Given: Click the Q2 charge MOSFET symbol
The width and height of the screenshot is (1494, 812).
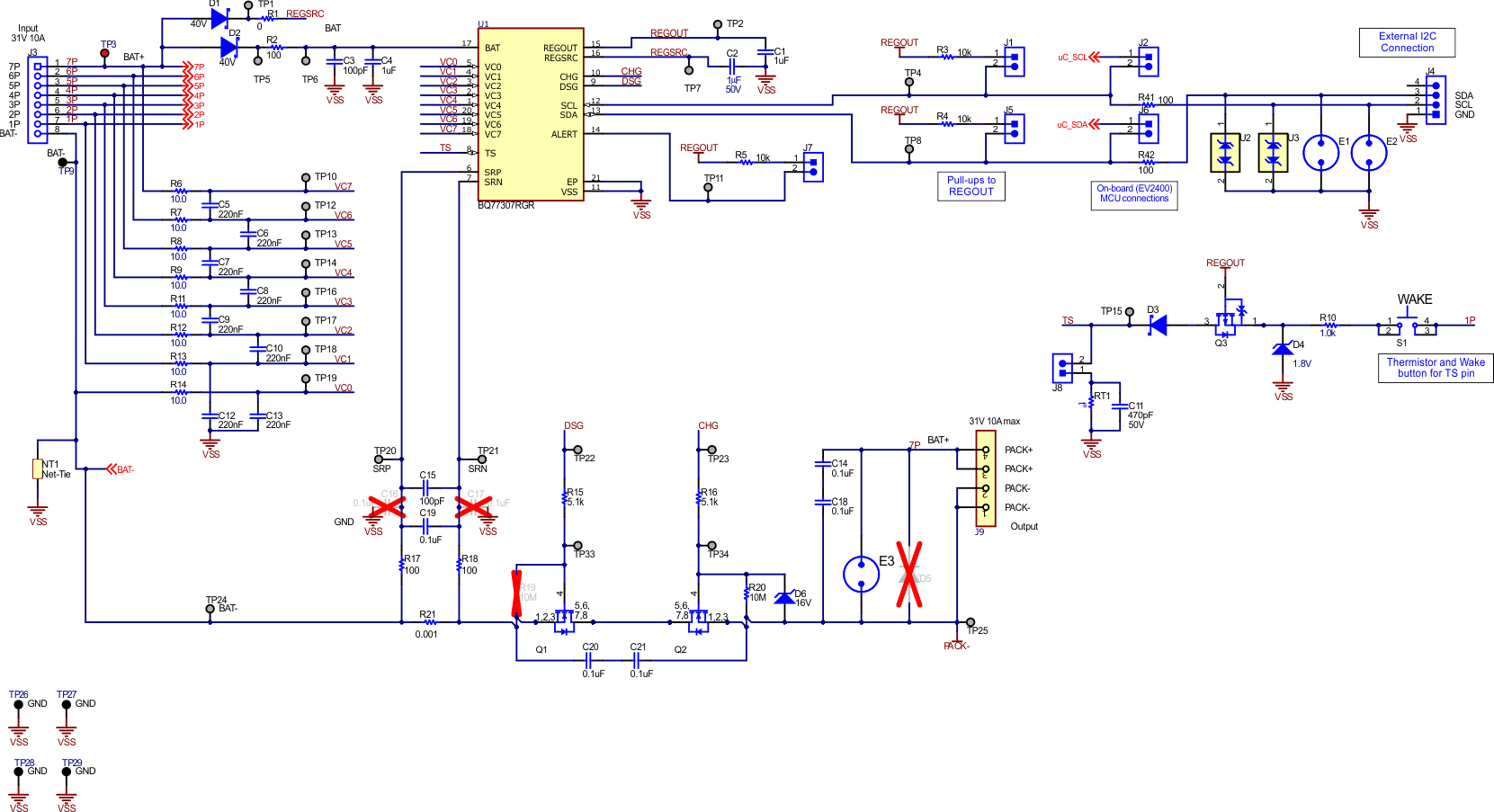Looking at the screenshot, I should [x=698, y=620].
